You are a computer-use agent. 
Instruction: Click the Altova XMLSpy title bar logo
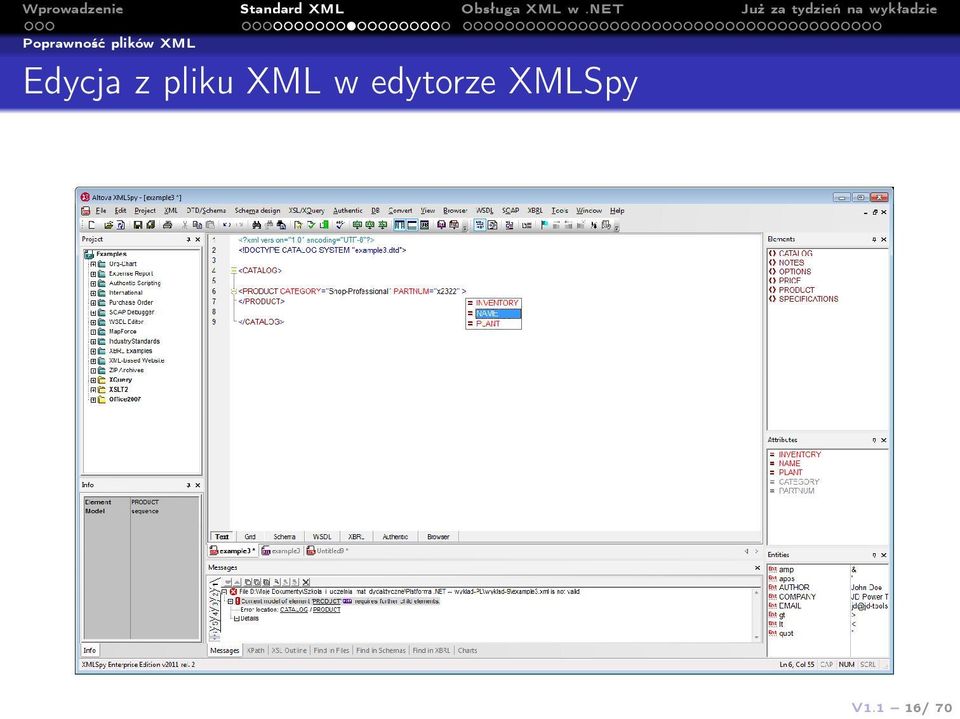85,197
